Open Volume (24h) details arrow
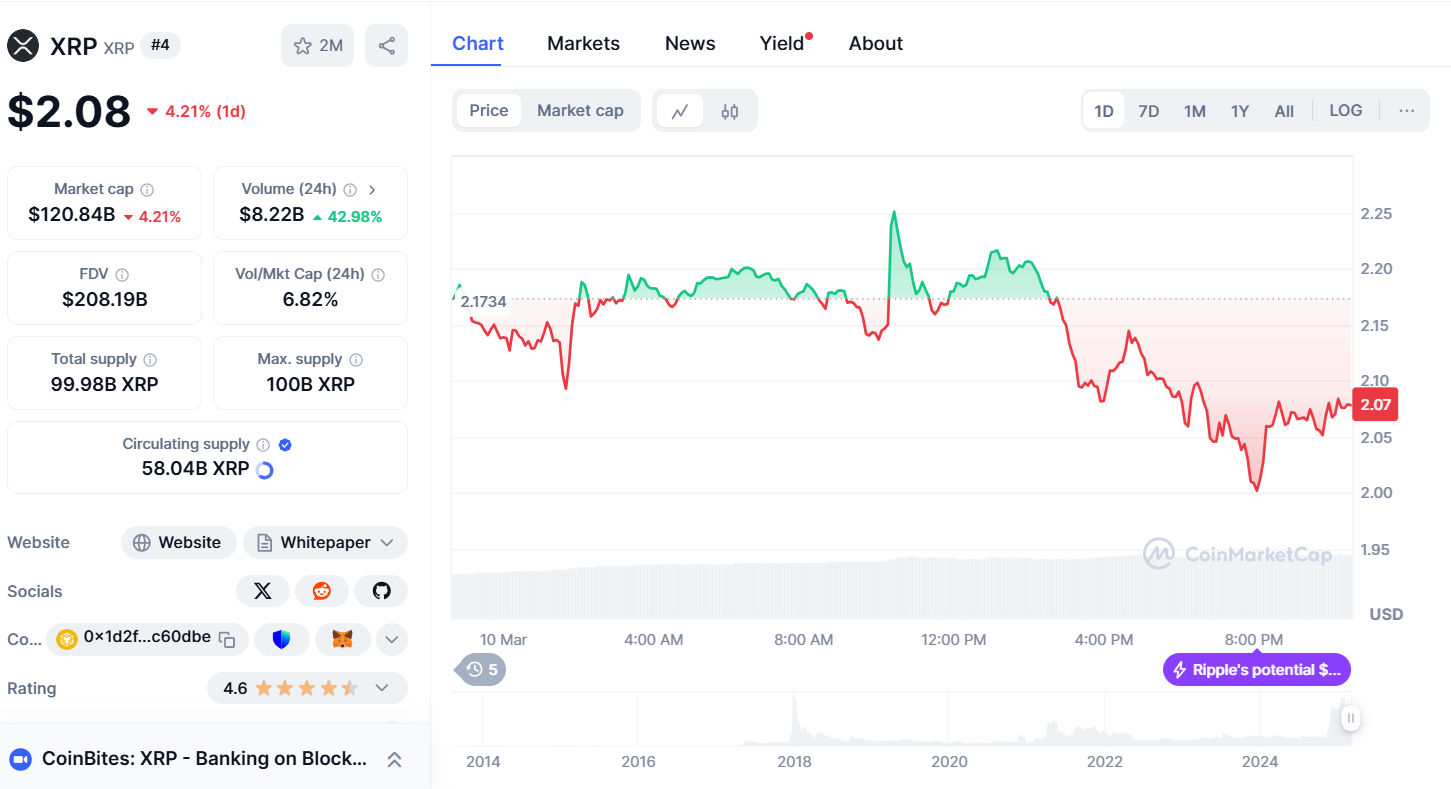The width and height of the screenshot is (1451, 789). click(372, 189)
